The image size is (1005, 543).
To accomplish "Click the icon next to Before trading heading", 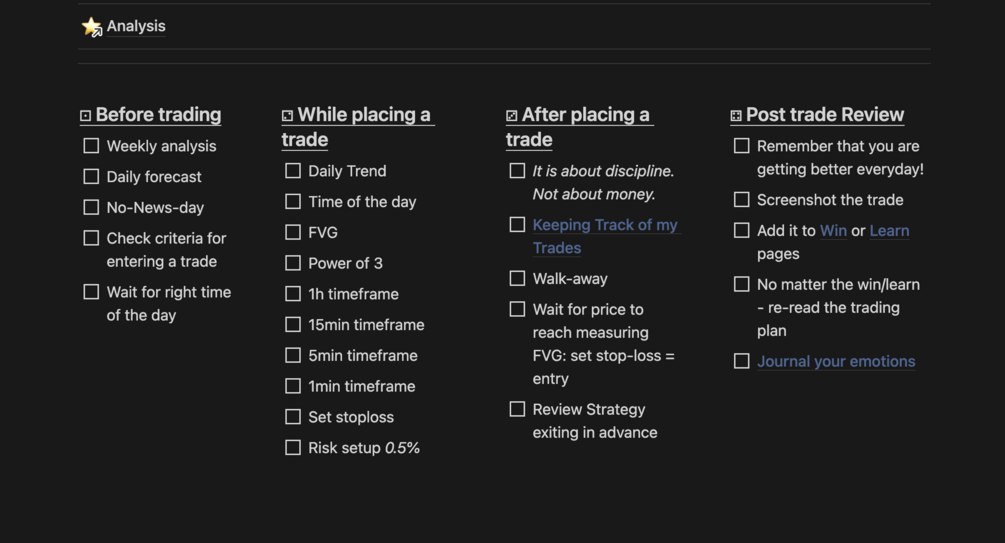I will click(86, 116).
